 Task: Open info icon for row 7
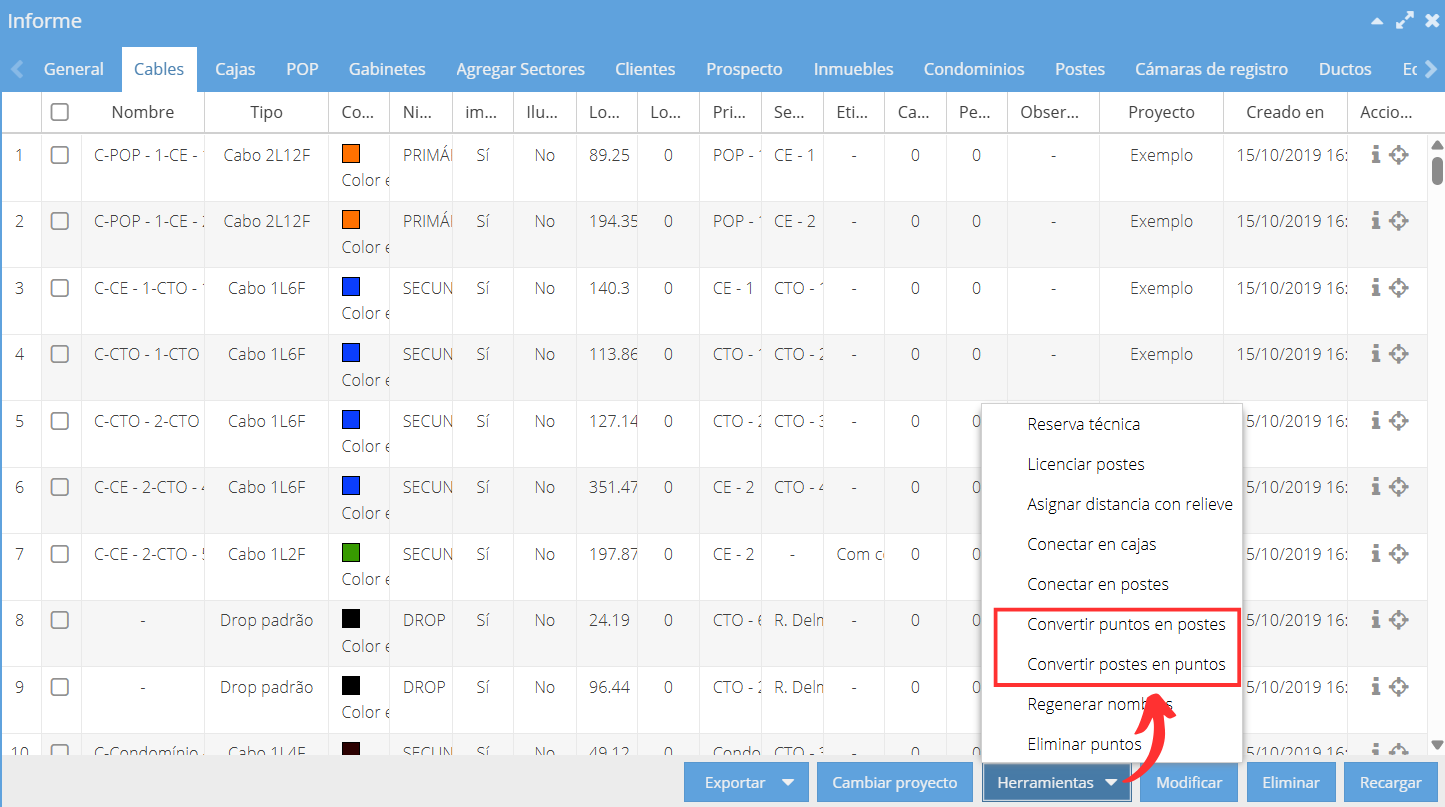tap(1376, 554)
